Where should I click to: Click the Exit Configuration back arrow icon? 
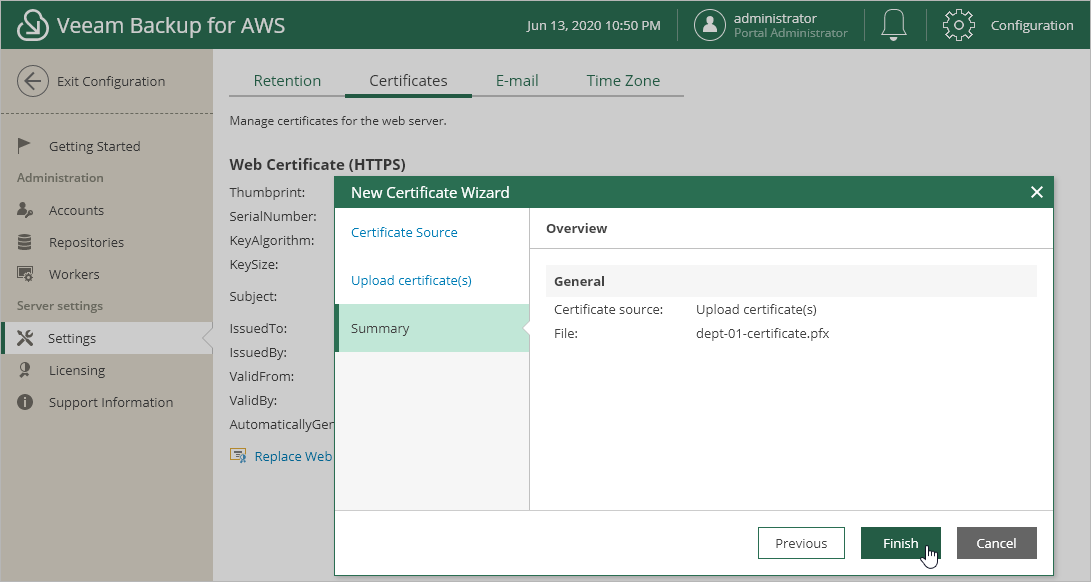click(x=33, y=81)
